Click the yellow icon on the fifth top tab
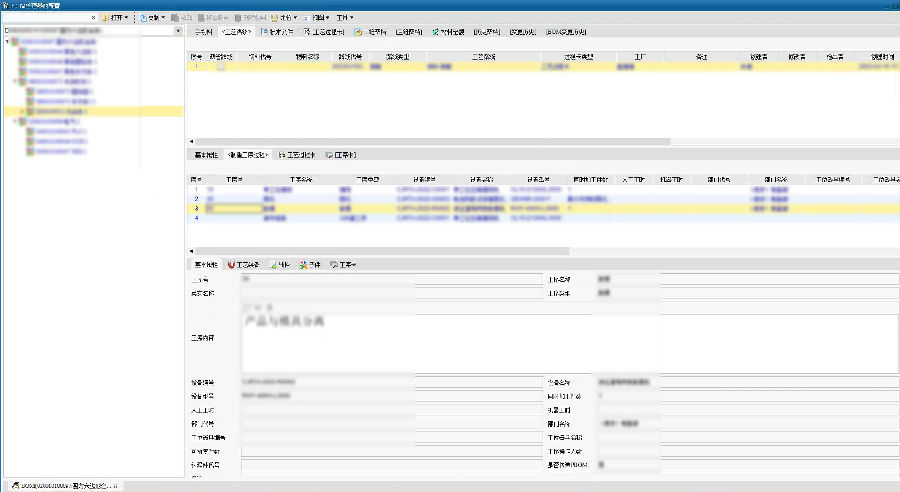 click(358, 32)
